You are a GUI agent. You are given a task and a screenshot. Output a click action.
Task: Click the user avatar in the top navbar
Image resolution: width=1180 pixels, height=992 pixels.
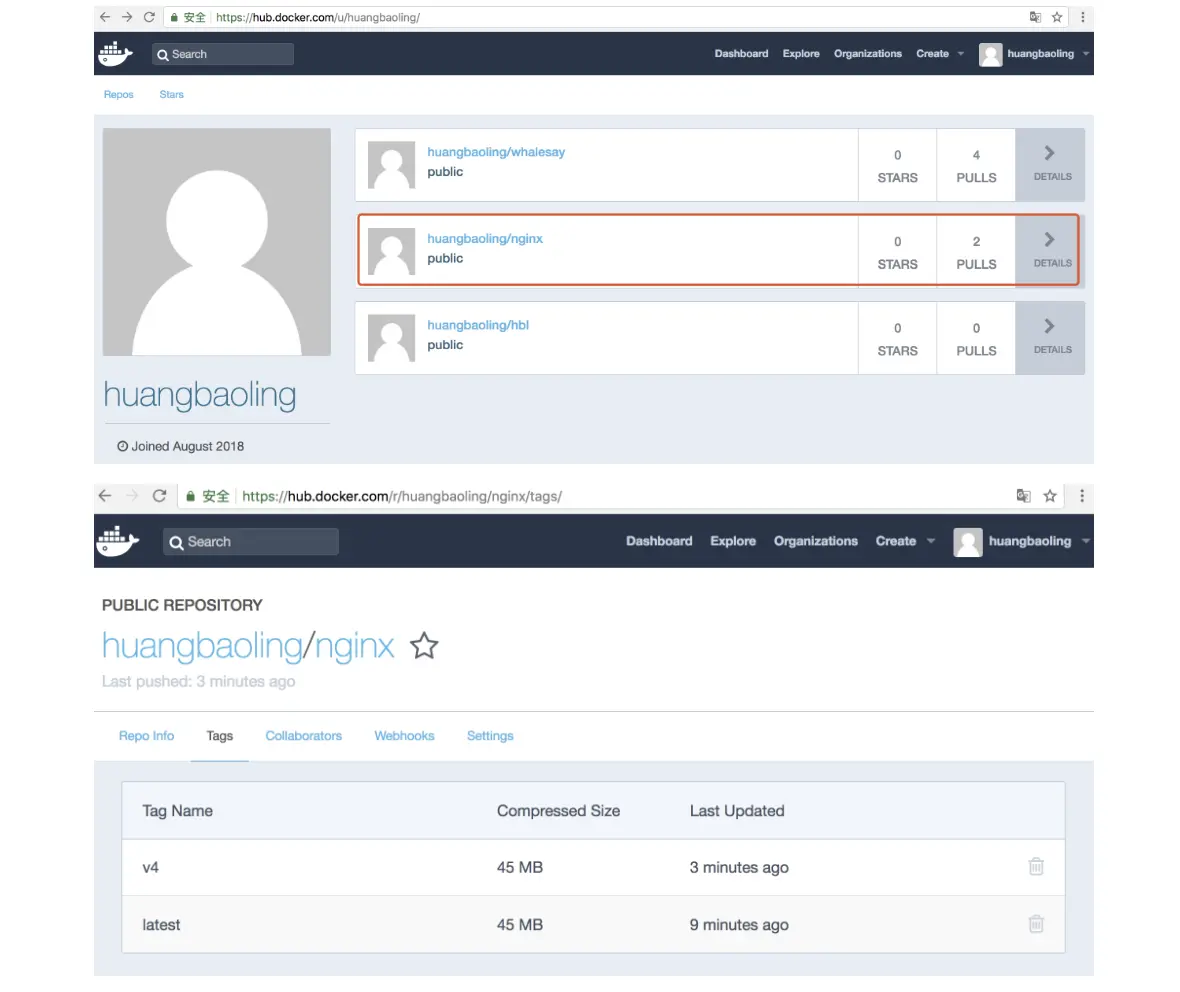pos(990,54)
